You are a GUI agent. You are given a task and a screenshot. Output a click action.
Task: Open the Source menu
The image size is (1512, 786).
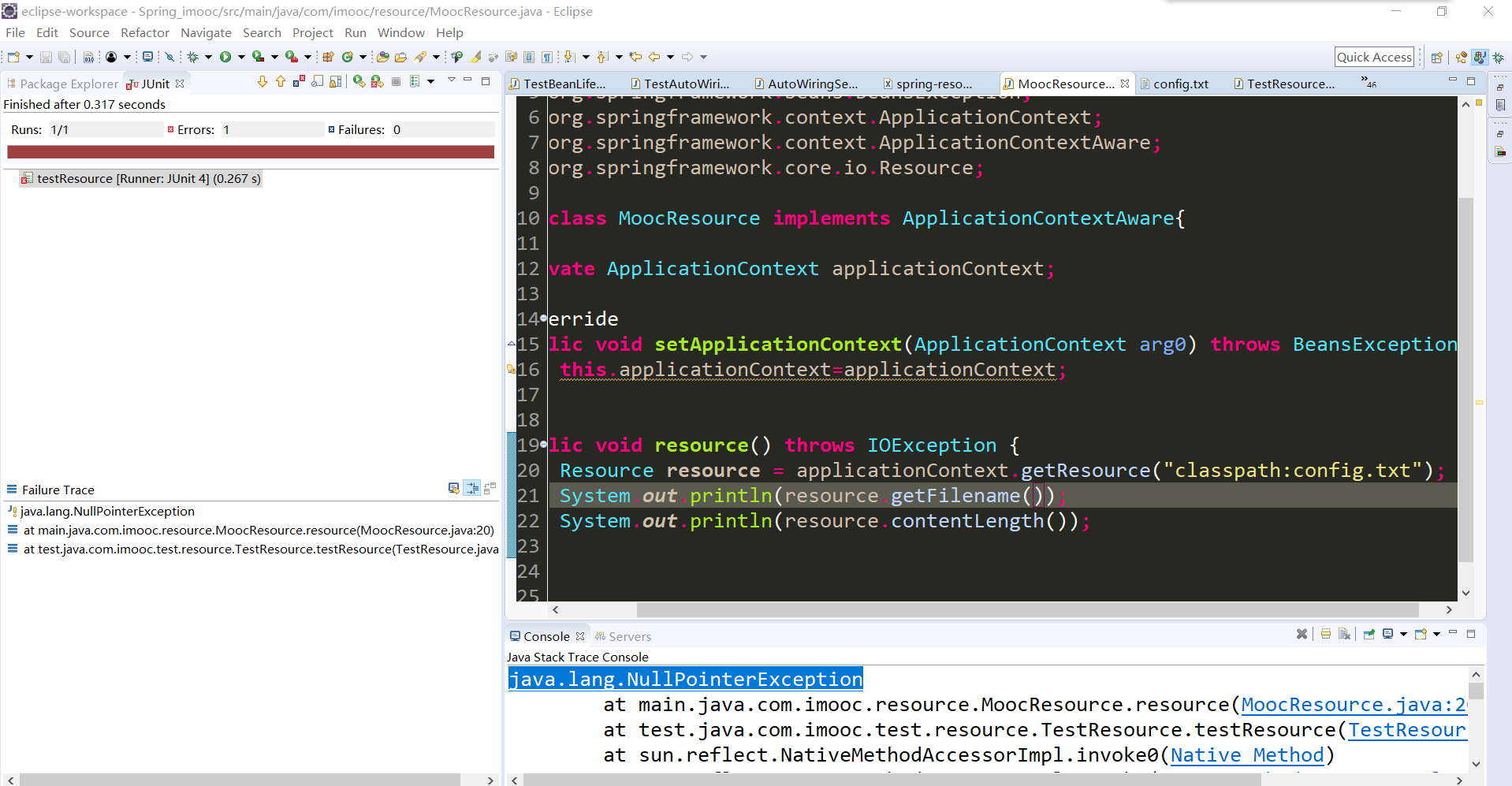(x=89, y=32)
